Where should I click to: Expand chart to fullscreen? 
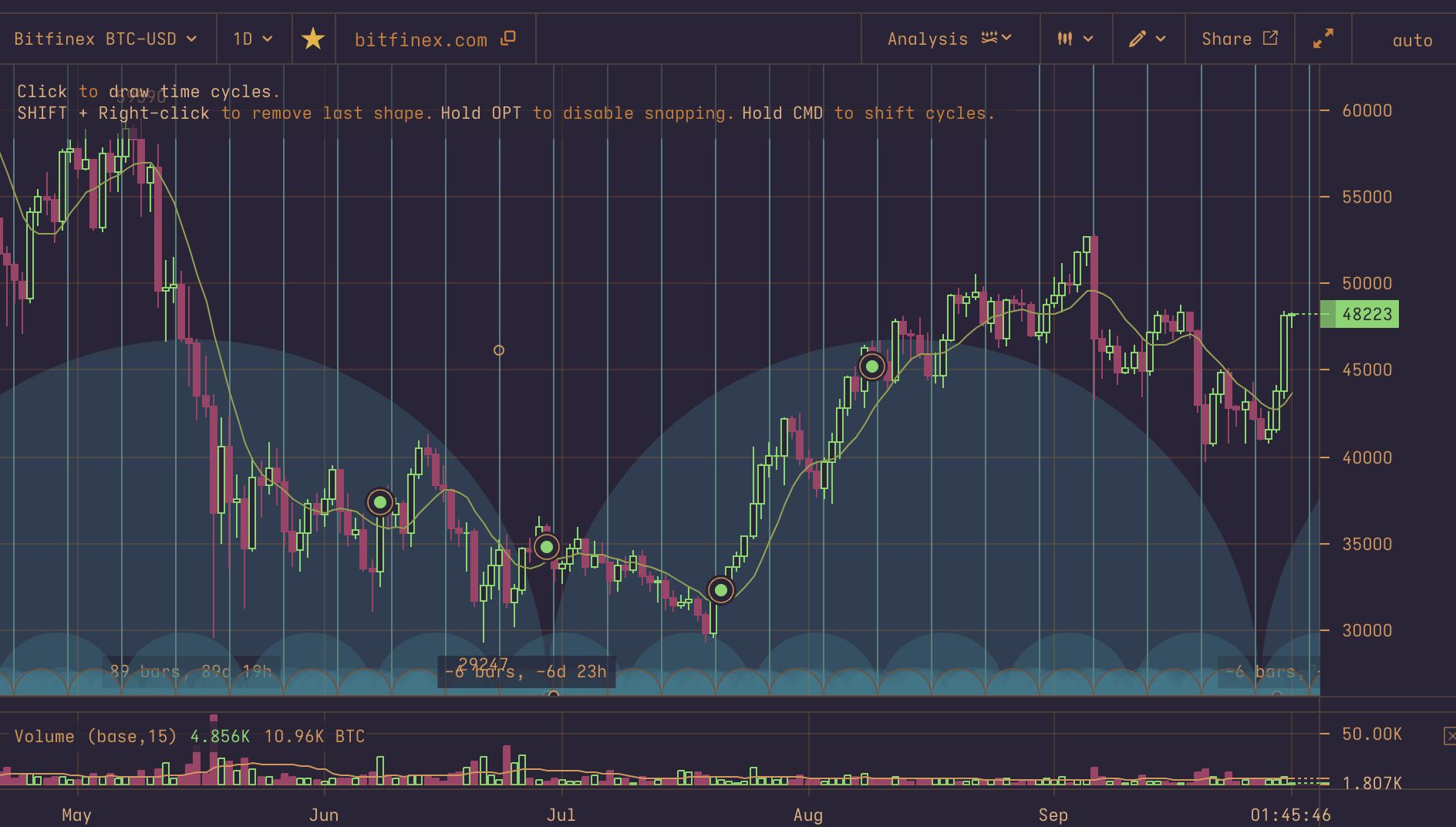coord(1323,39)
